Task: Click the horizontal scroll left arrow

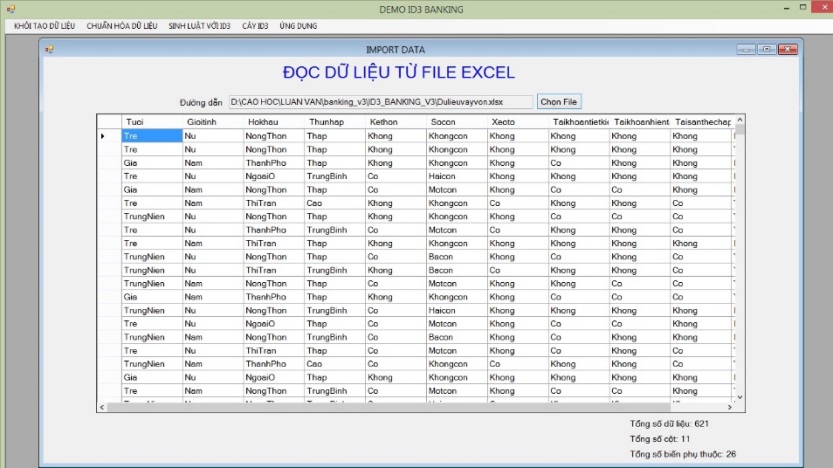Action: point(102,407)
